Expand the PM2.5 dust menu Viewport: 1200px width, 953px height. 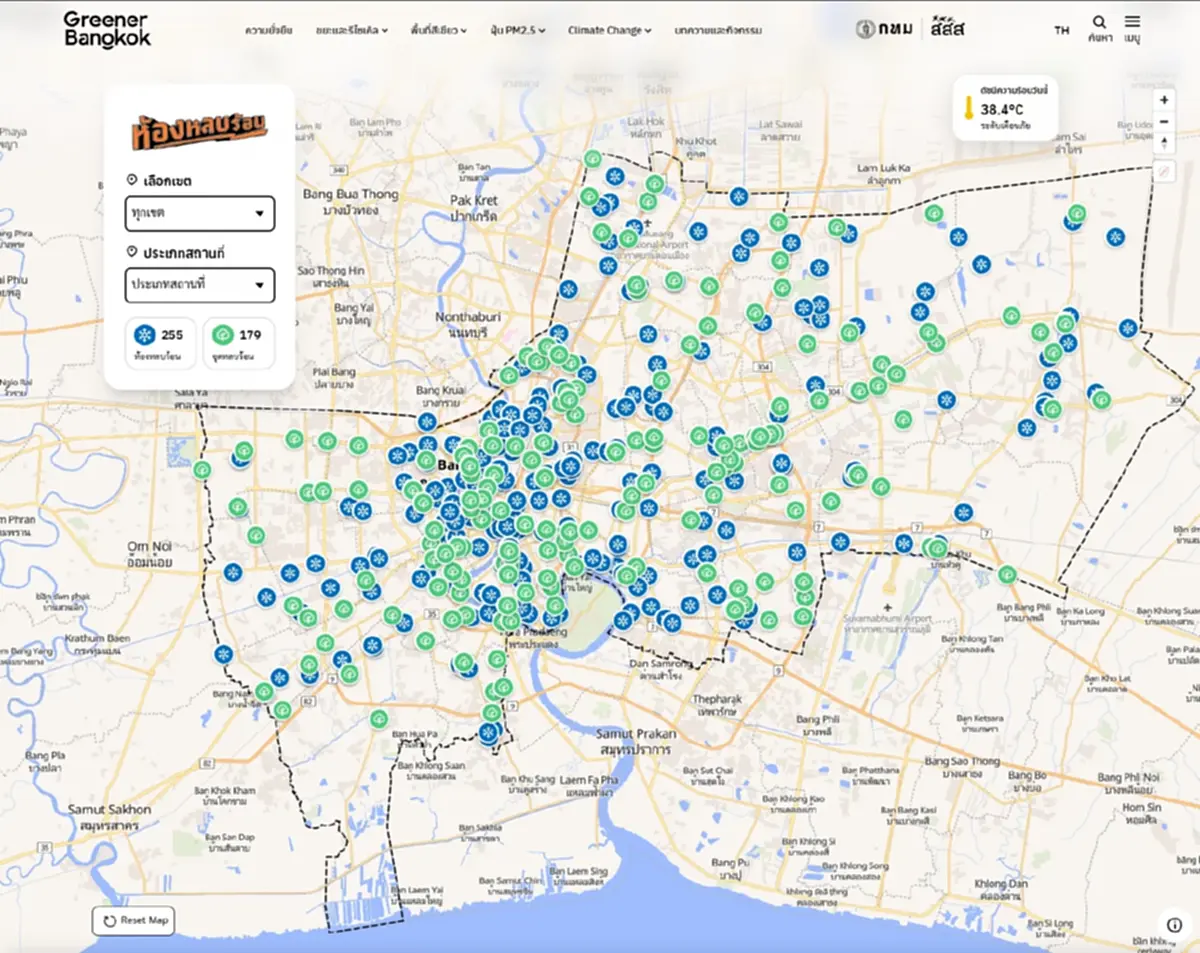pos(517,31)
